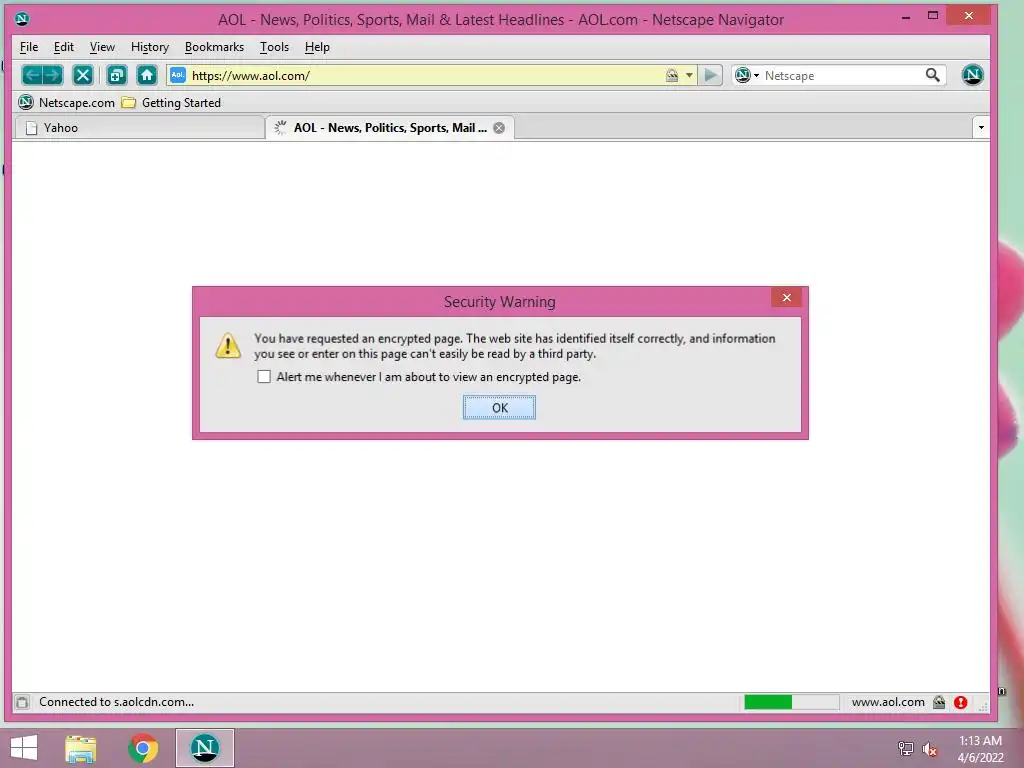Open the Tools menu
The height and width of the screenshot is (768, 1024).
click(274, 47)
